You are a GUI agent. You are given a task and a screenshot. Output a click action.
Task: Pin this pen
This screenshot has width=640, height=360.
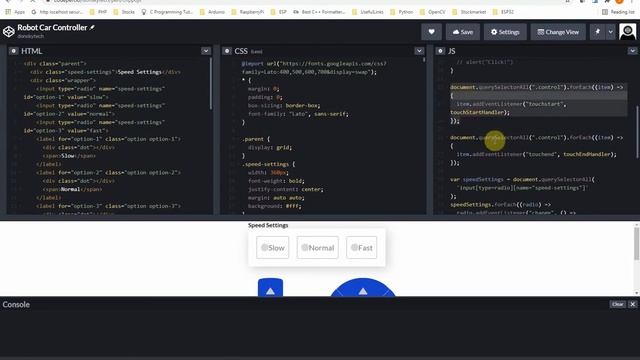(598, 32)
